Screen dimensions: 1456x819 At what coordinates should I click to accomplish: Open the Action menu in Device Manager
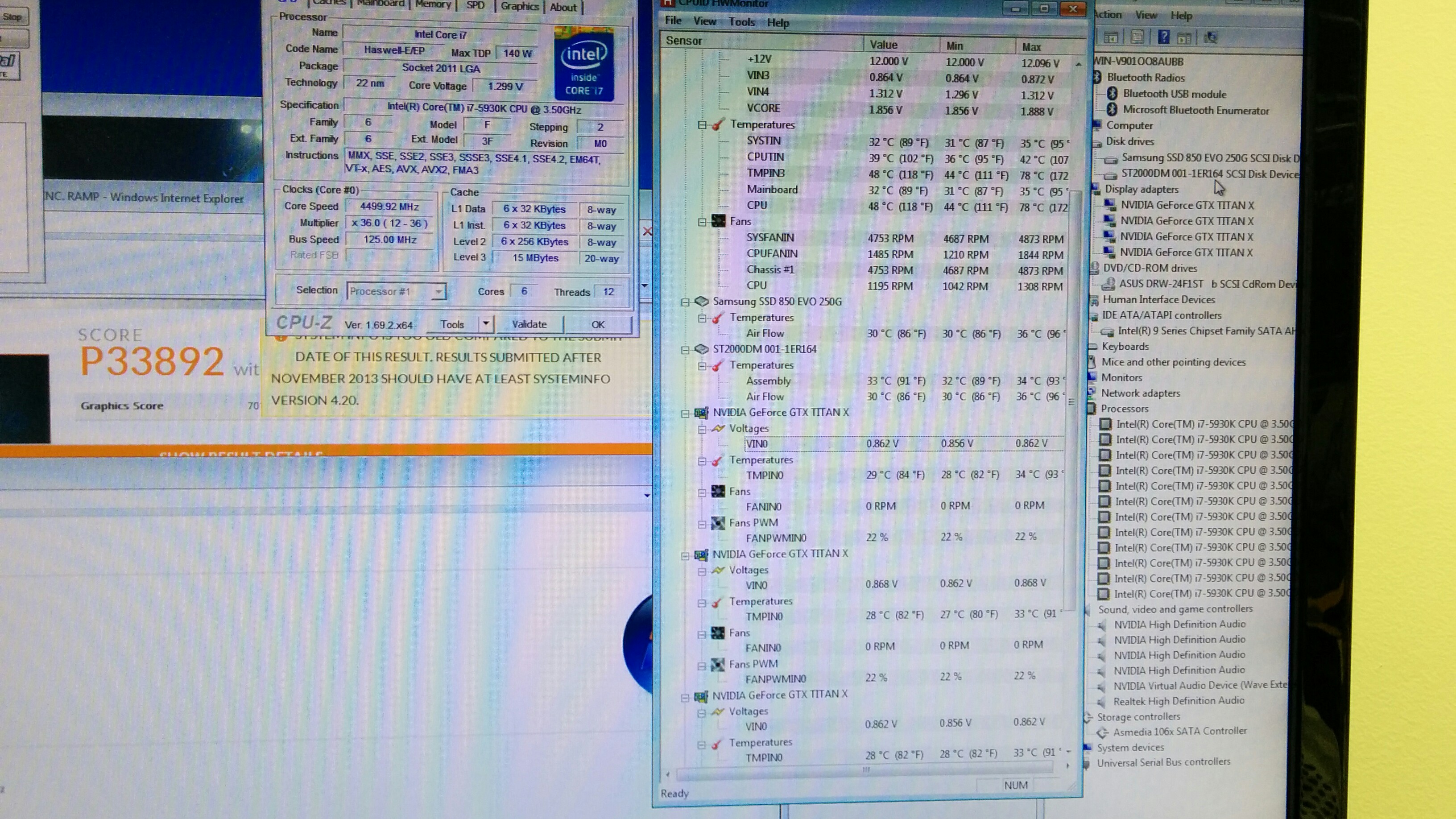click(x=1107, y=15)
